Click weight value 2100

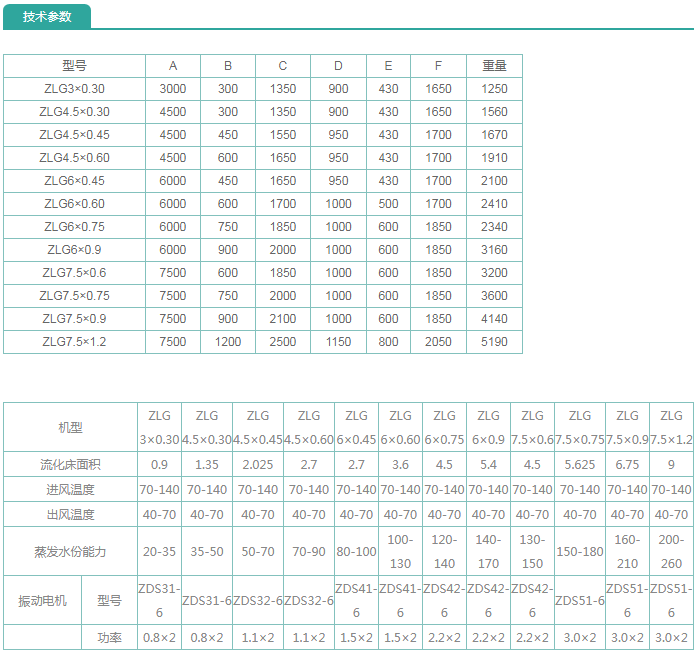tap(494, 181)
